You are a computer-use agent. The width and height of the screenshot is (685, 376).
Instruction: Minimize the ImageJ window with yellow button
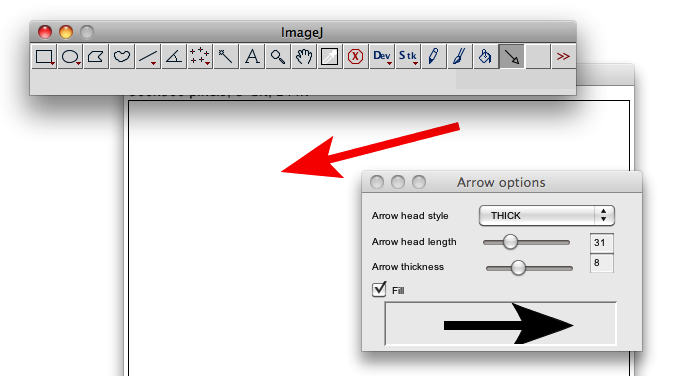pyautogui.click(x=66, y=32)
